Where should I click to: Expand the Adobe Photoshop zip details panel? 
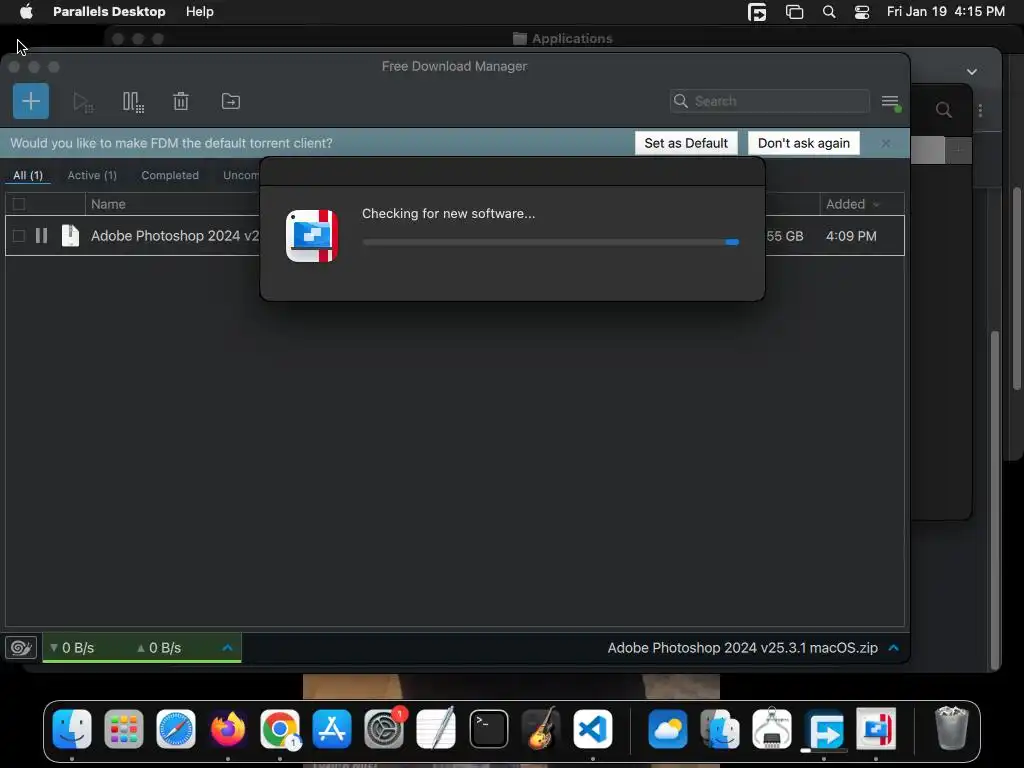[894, 648]
